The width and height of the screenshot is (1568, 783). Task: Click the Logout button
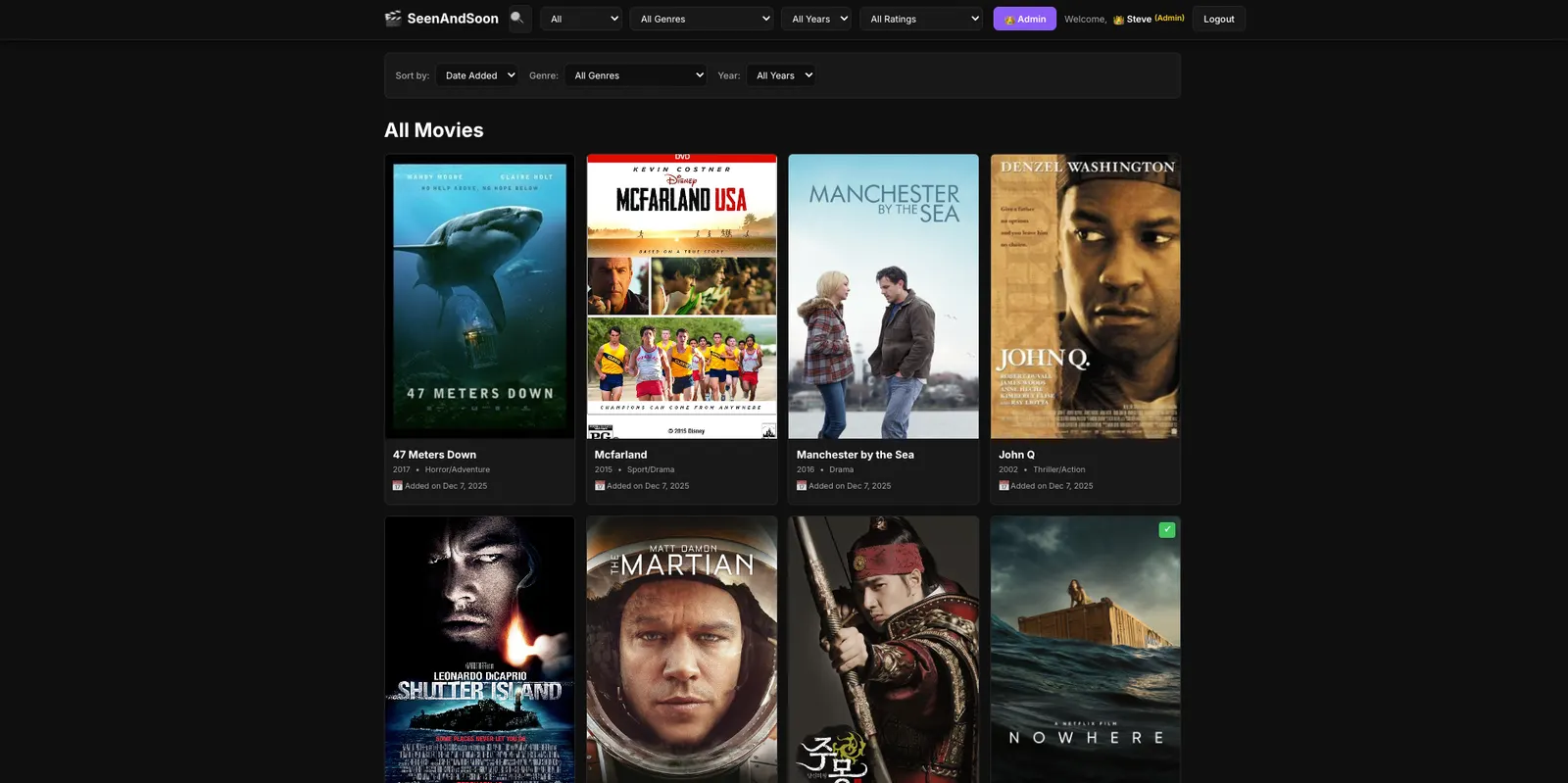[x=1218, y=19]
